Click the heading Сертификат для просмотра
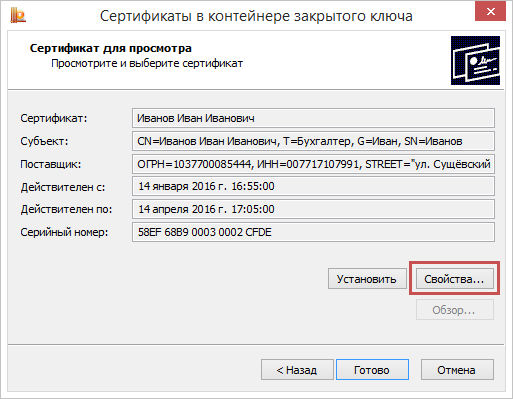The image size is (513, 399). [x=111, y=48]
